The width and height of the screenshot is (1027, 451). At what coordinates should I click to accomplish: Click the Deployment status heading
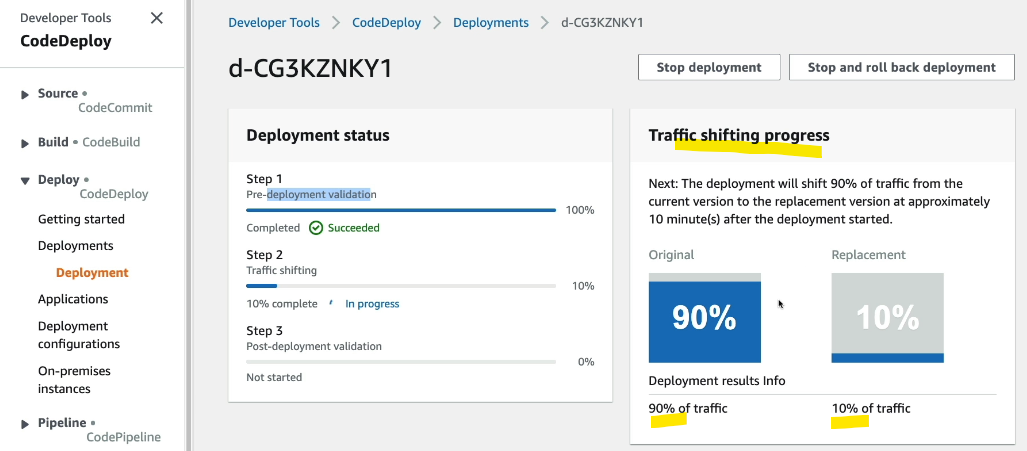tap(318, 135)
